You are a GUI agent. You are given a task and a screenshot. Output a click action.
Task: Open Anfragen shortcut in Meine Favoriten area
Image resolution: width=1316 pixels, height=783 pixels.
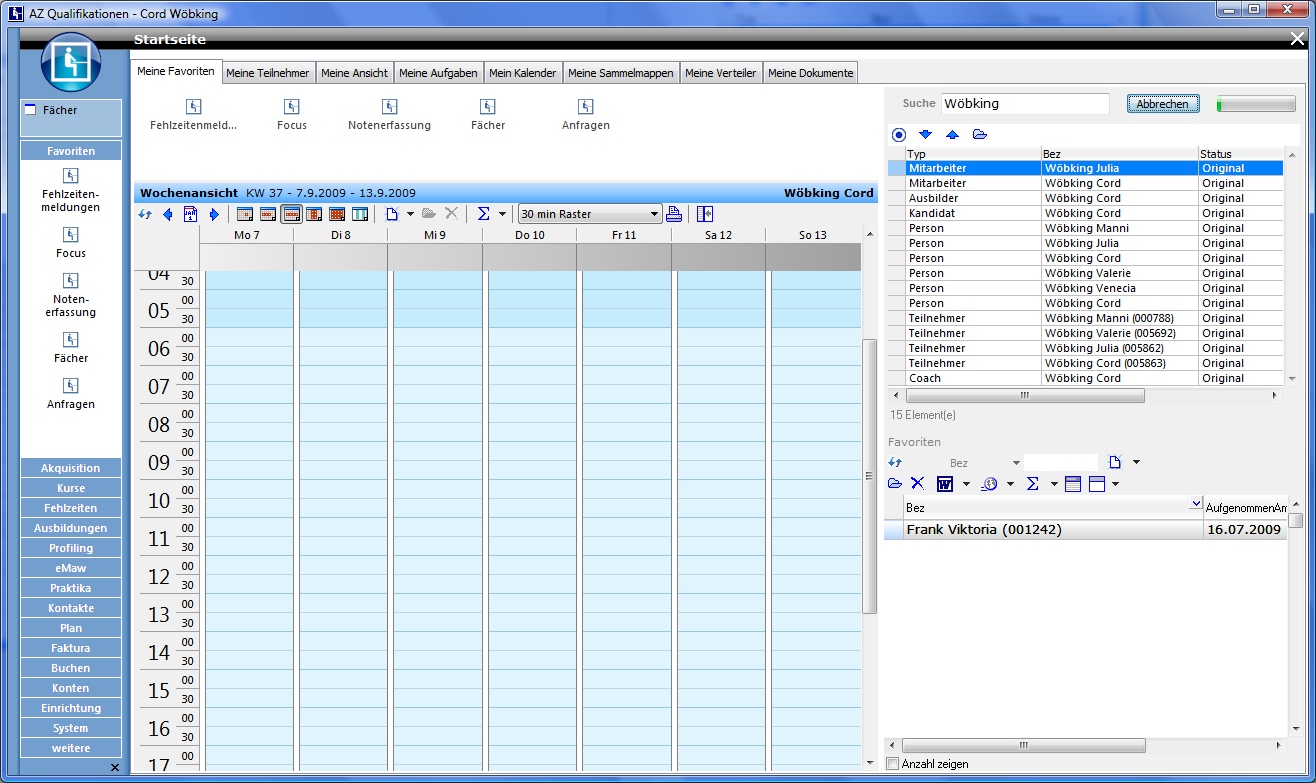[x=586, y=107]
